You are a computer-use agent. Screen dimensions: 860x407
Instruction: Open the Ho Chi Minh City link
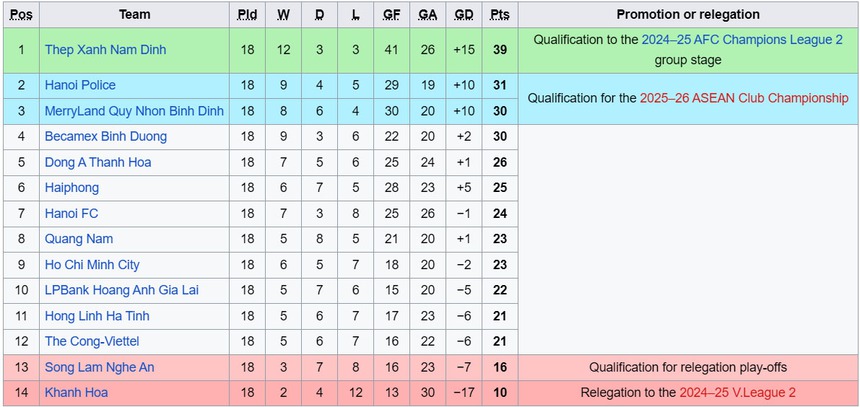coord(92,265)
